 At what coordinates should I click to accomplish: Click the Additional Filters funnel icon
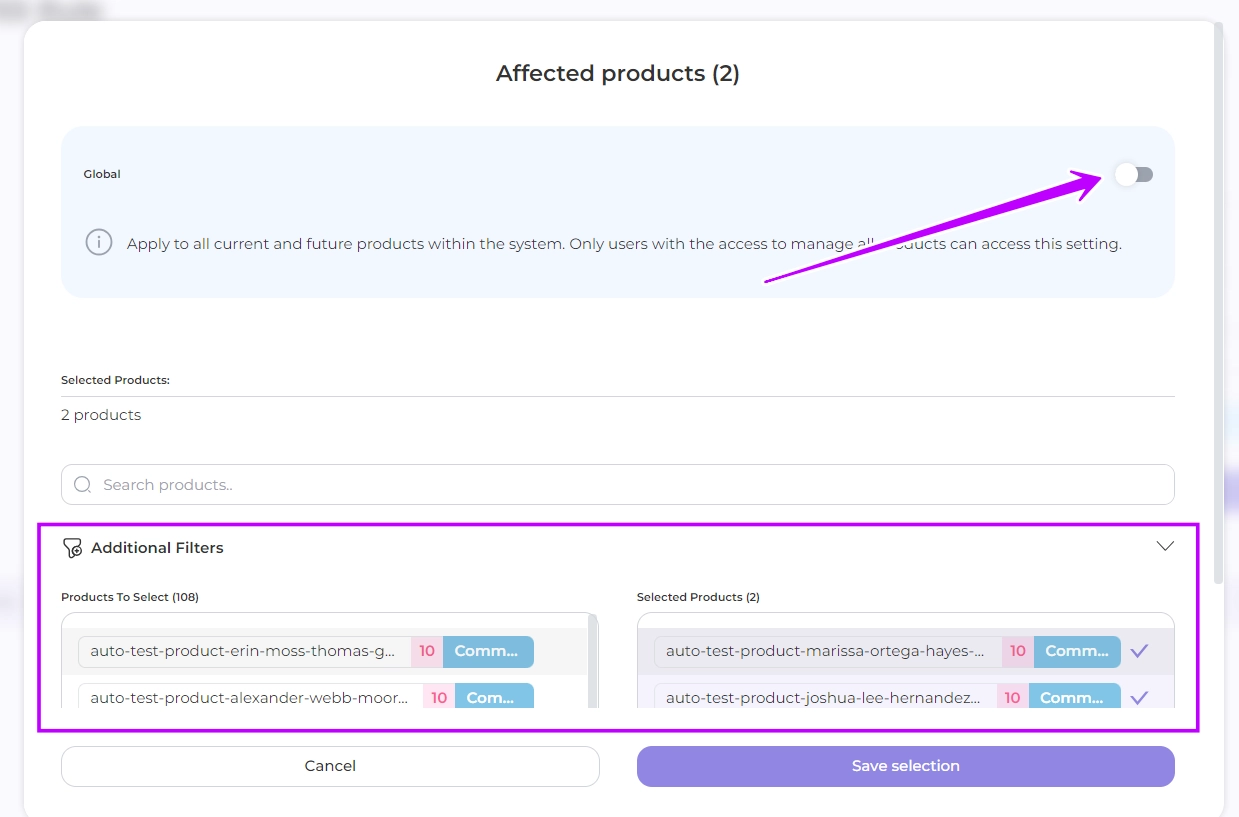click(72, 548)
